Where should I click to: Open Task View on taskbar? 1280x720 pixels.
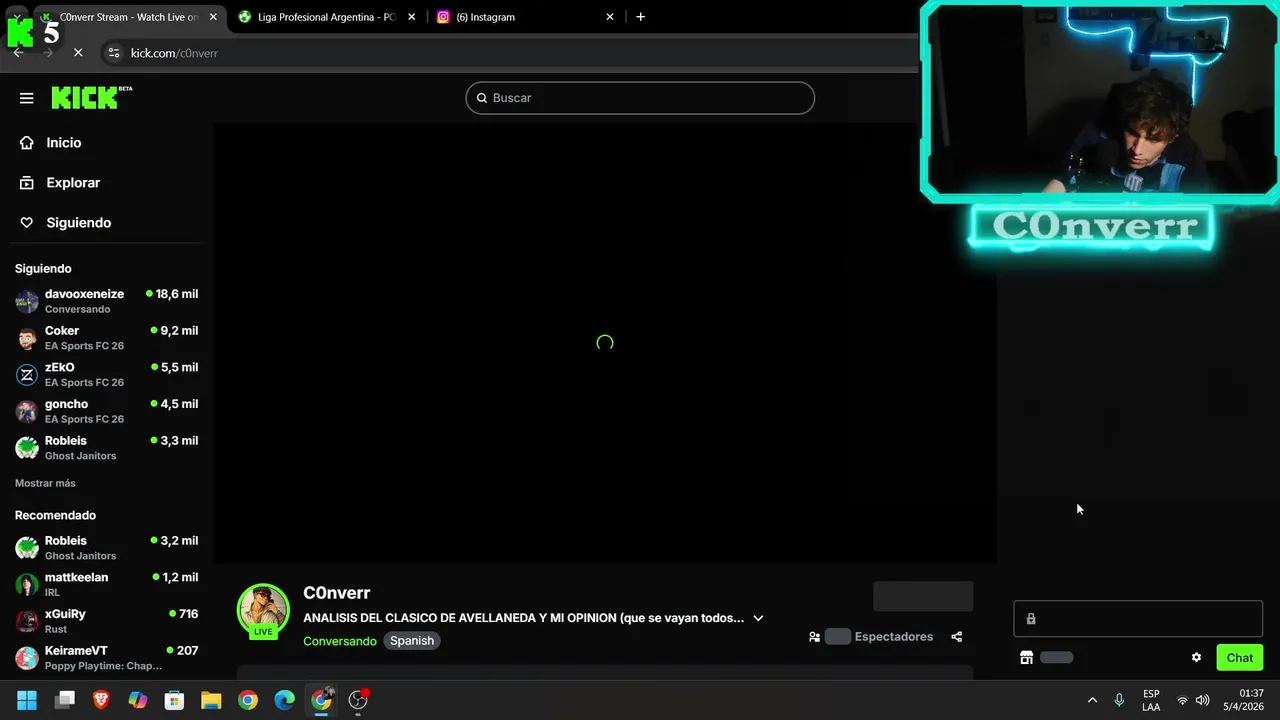(x=65, y=700)
